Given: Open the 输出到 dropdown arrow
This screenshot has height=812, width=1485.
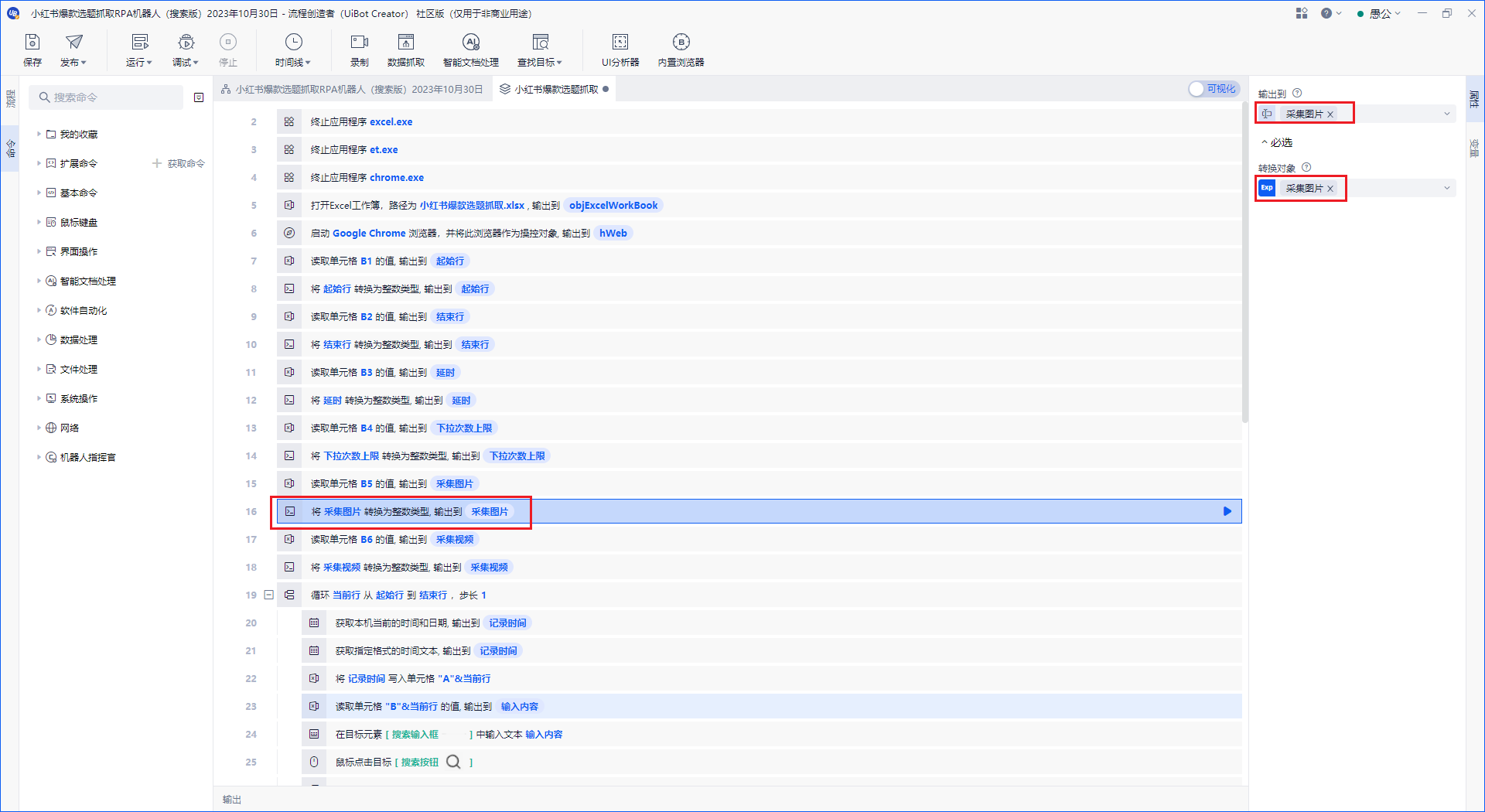Looking at the screenshot, I should pos(1446,114).
